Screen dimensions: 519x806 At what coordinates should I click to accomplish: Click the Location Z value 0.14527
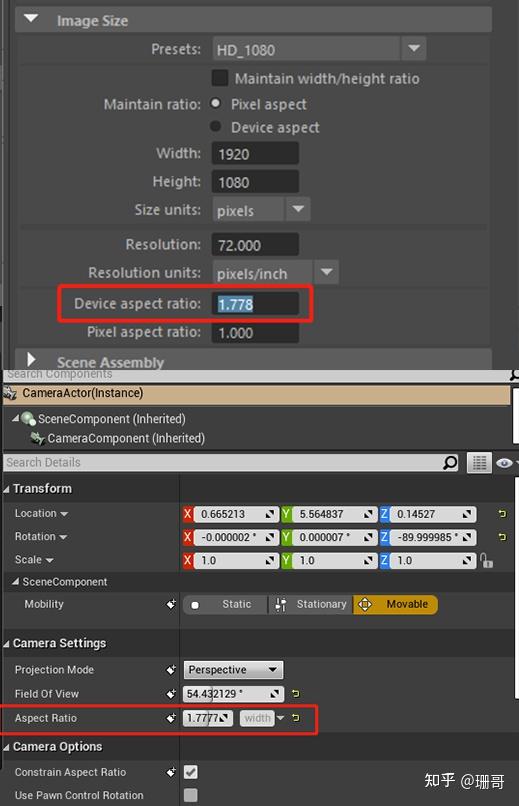point(433,514)
